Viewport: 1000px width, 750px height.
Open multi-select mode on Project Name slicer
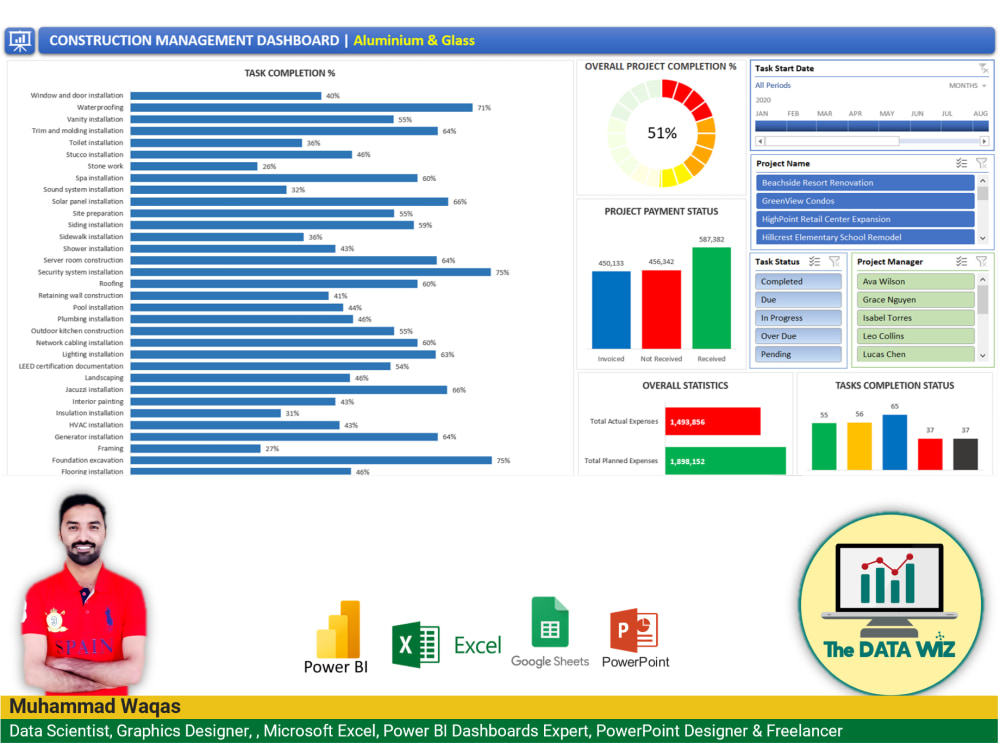coord(961,163)
